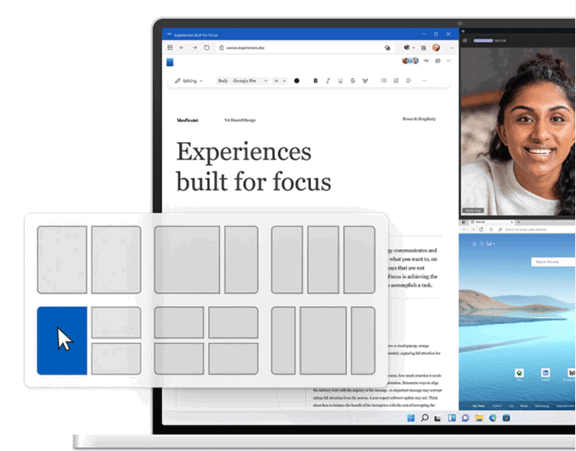Open the Windows Start button
Viewport: 576px width, 451px height.
[411, 418]
